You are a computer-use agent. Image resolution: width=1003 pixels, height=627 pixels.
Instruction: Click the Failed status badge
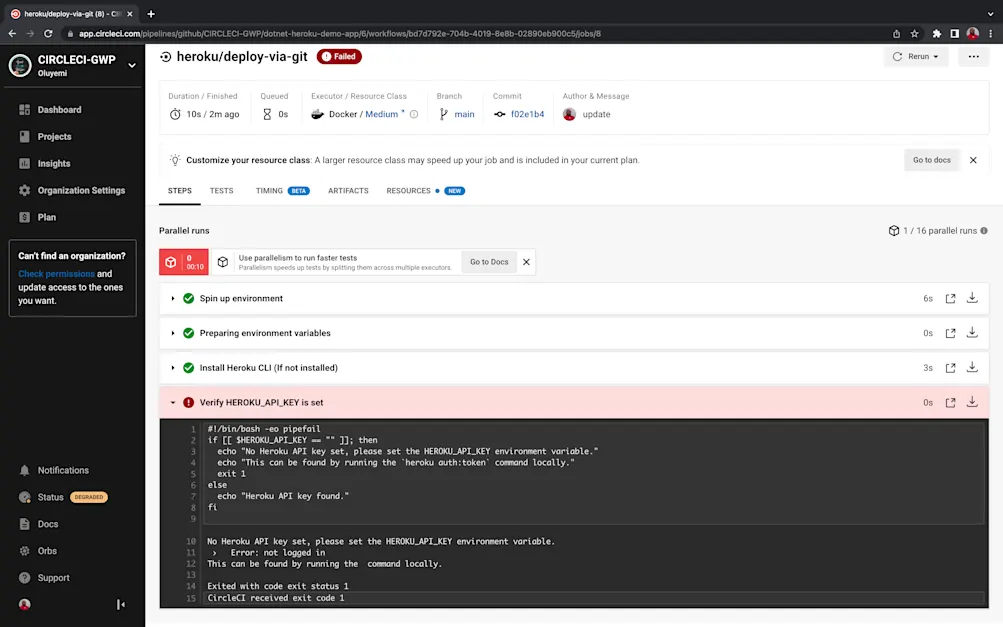[339, 56]
